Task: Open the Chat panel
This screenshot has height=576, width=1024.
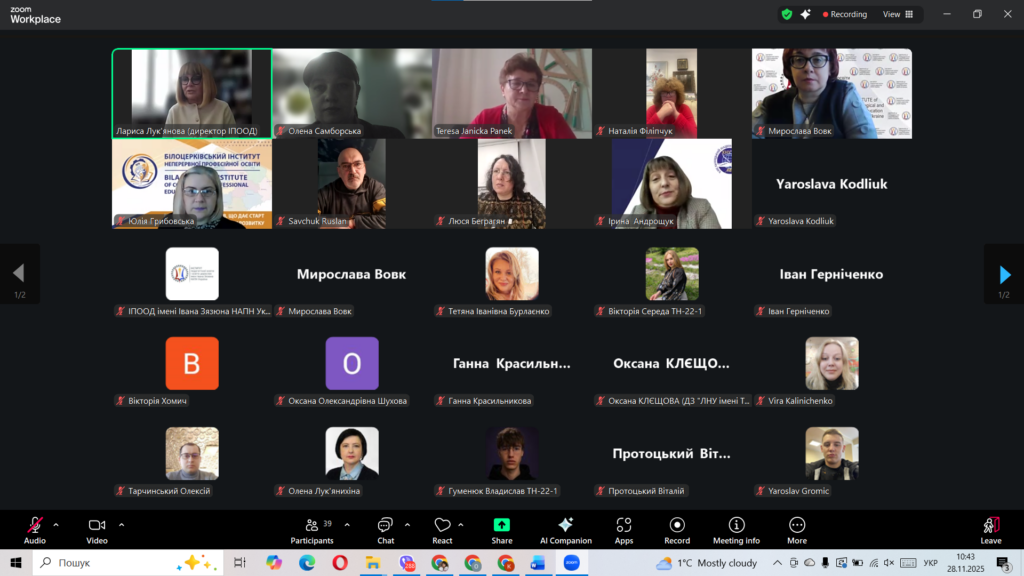Action: coord(385,529)
